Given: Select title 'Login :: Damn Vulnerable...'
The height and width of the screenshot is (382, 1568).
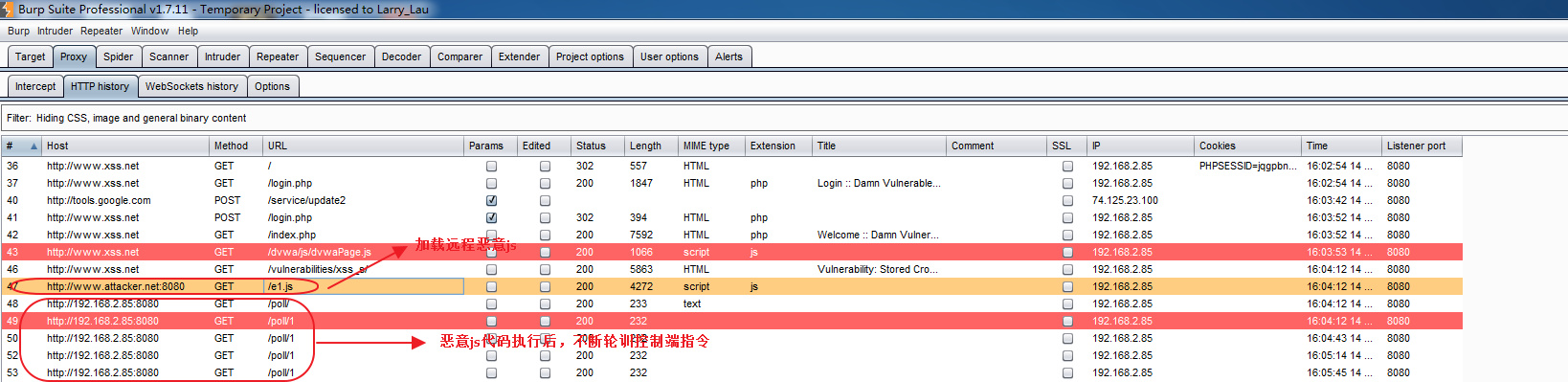Looking at the screenshot, I should click(x=879, y=183).
